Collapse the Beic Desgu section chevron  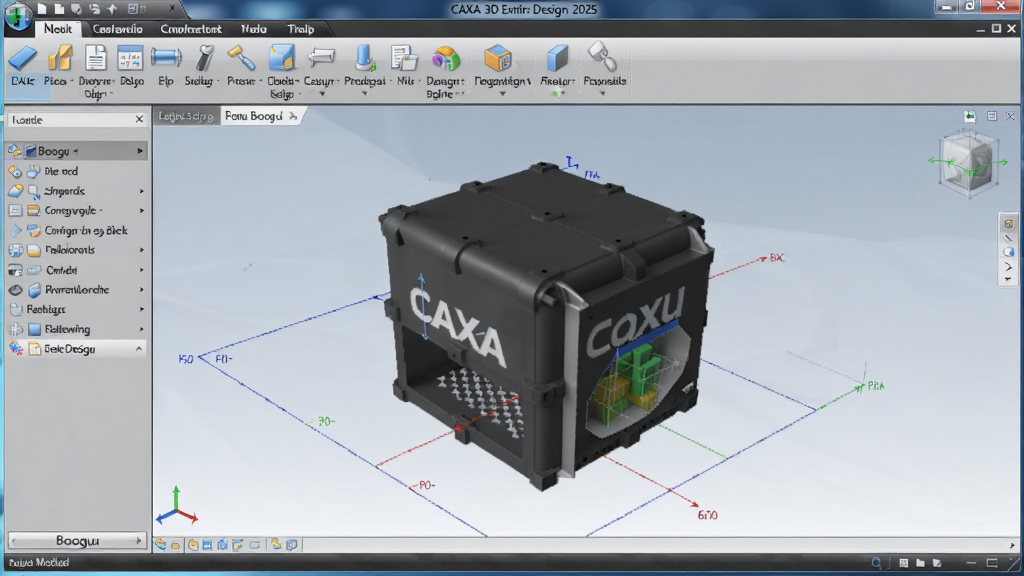click(x=139, y=349)
